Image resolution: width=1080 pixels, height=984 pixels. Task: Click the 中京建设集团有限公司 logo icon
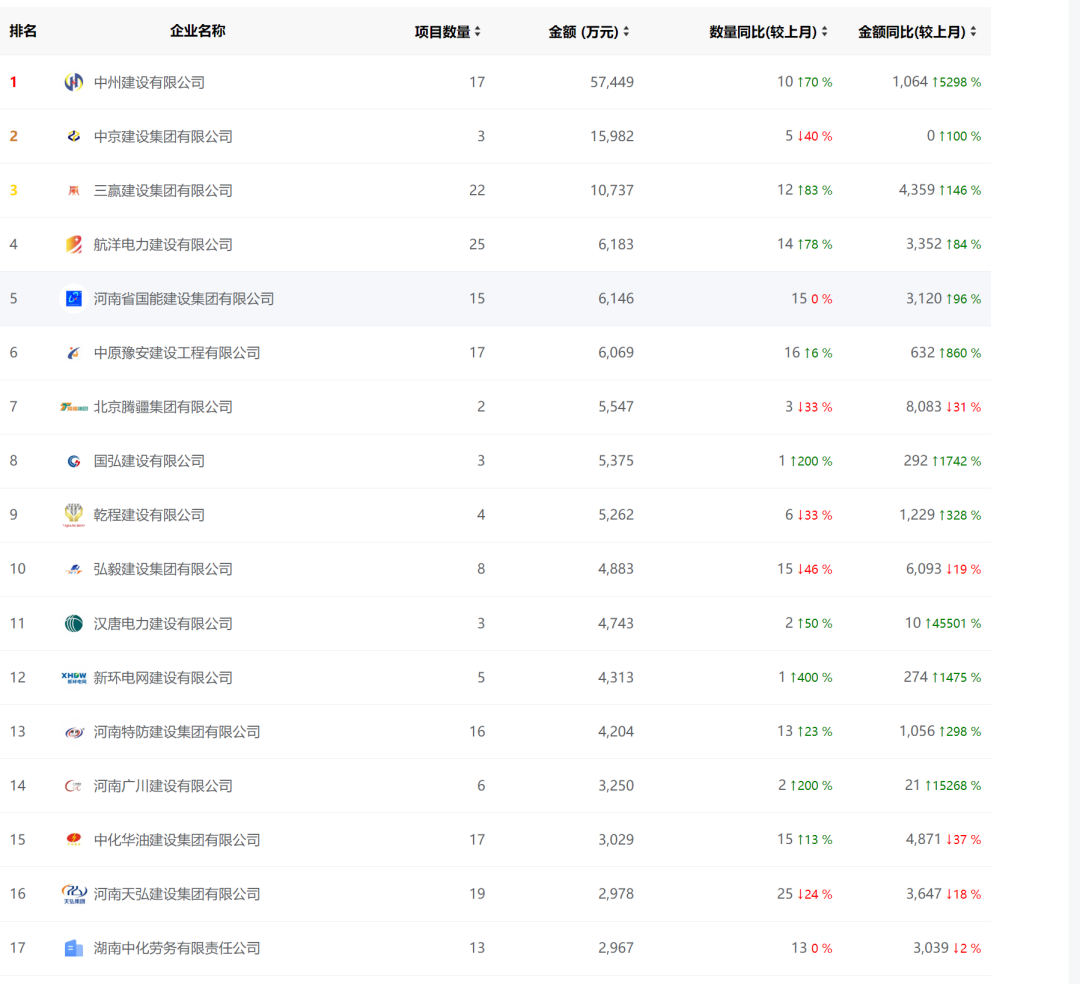coord(73,136)
